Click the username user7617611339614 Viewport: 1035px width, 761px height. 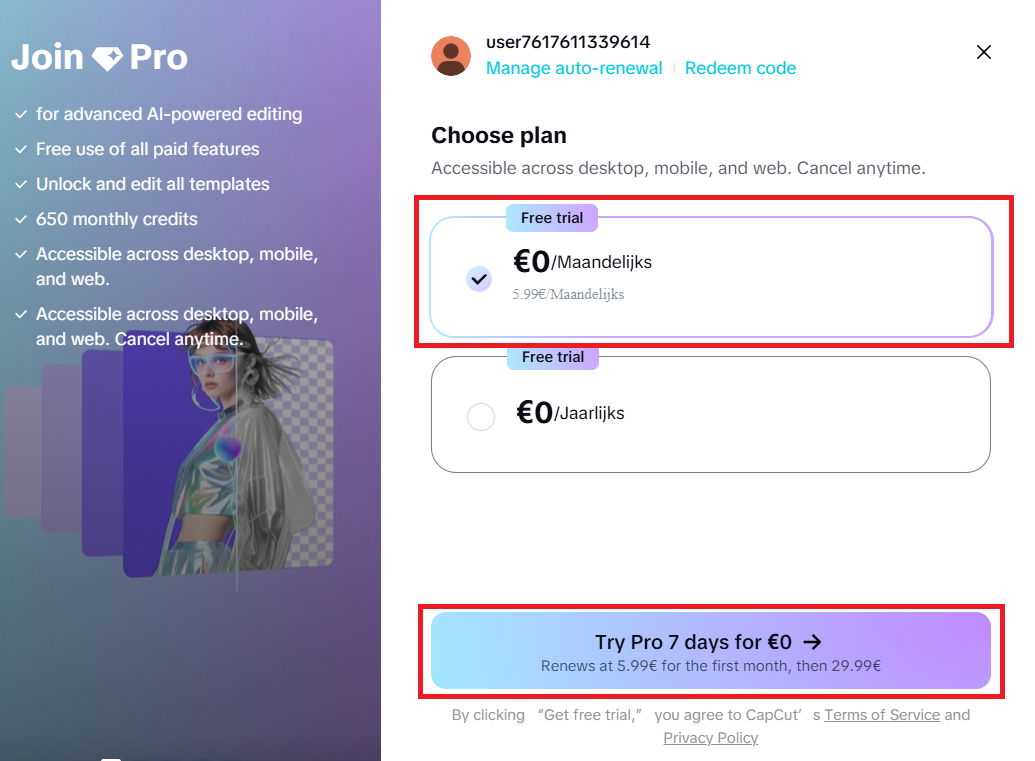point(568,42)
